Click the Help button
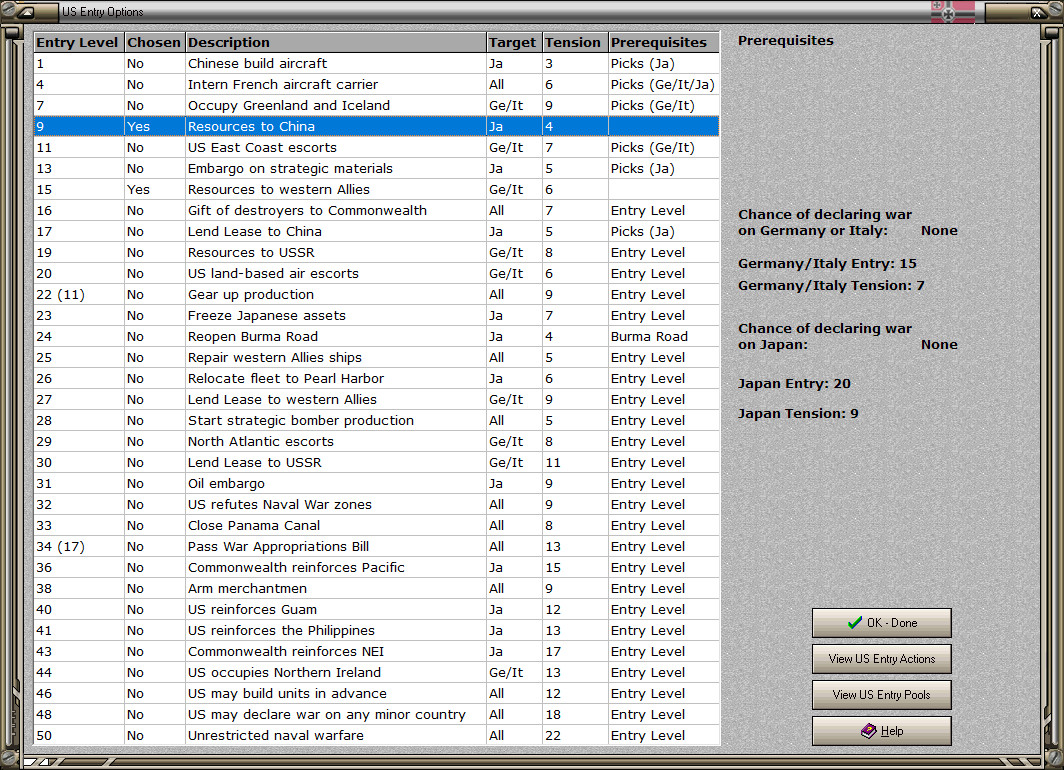Image resolution: width=1064 pixels, height=770 pixels. pyautogui.click(x=881, y=731)
